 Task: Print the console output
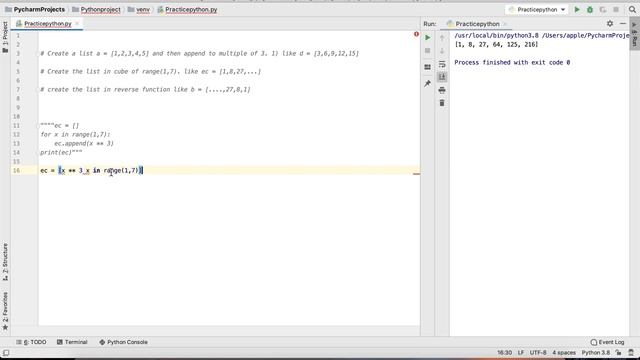[x=442, y=90]
